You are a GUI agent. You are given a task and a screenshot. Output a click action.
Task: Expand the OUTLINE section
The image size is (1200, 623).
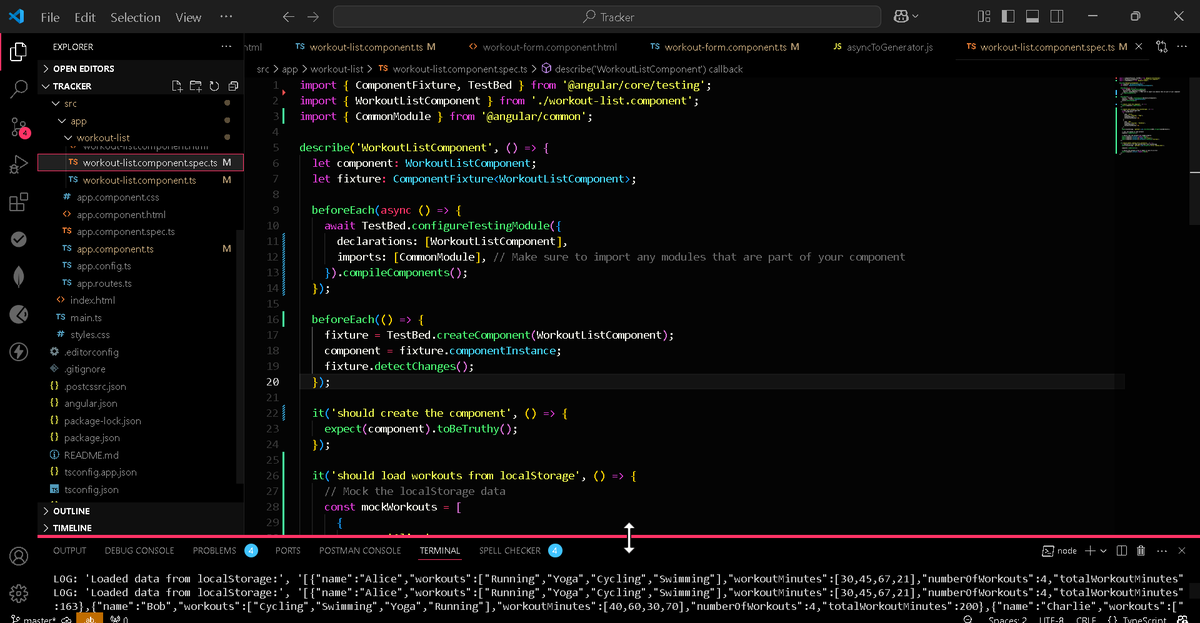70,511
